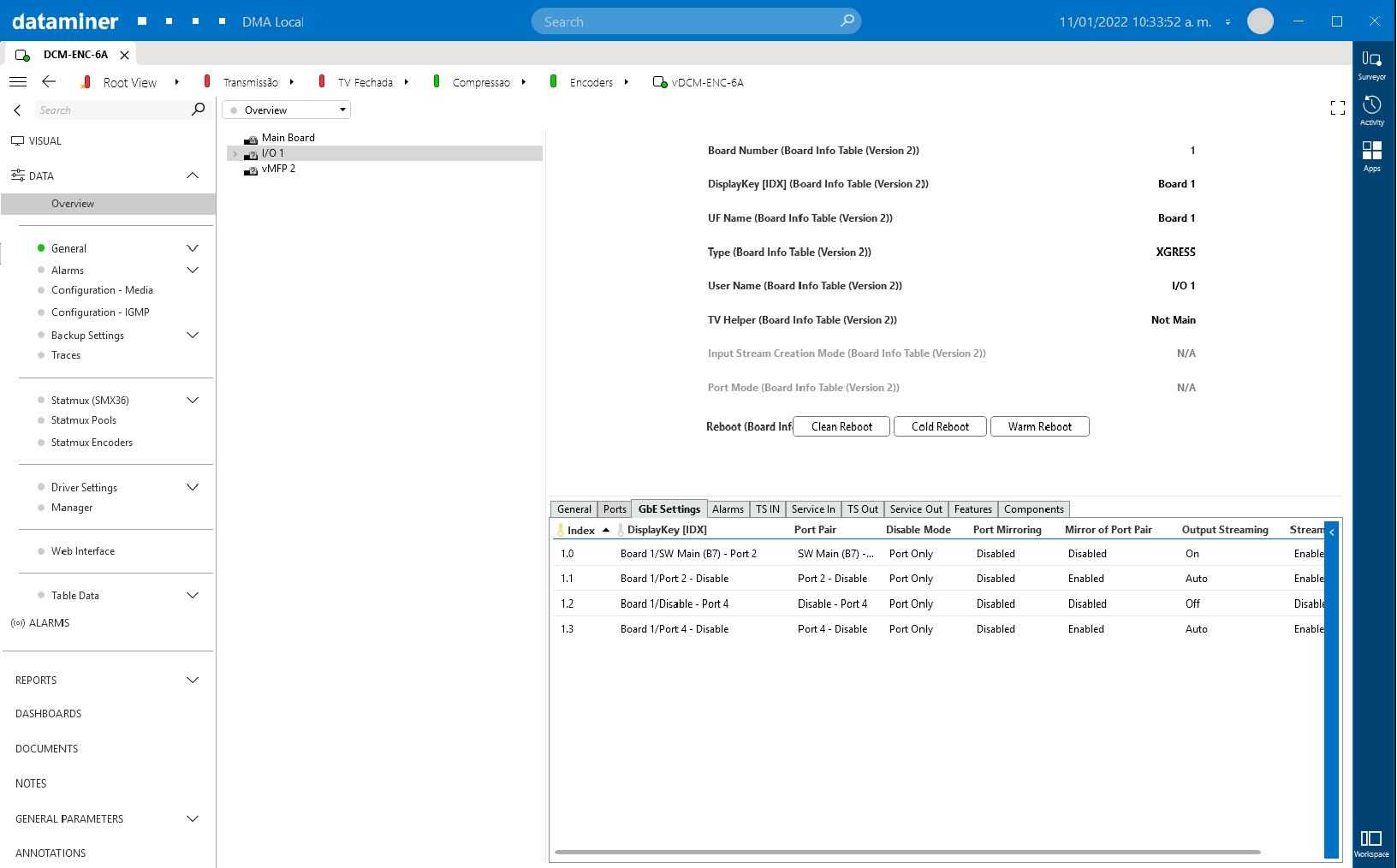1397x868 pixels.
Task: Go back with the left arrow icon
Action: [49, 82]
